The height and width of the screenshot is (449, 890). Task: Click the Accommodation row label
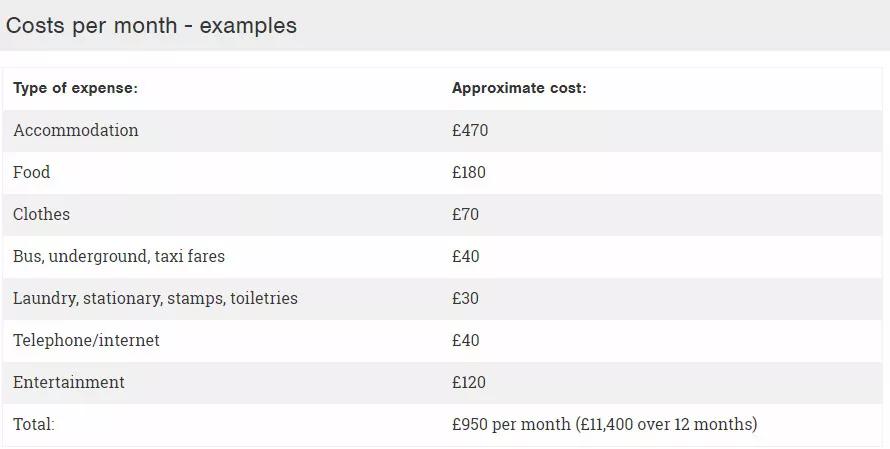(x=75, y=130)
